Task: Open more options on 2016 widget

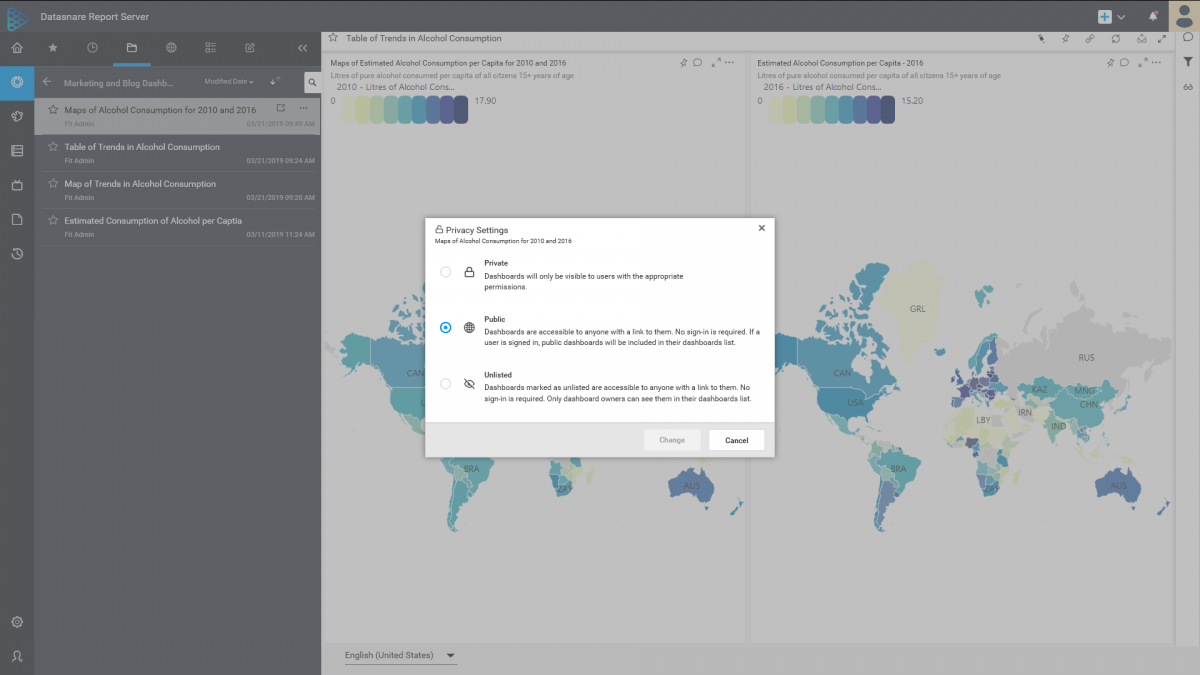Action: (x=1158, y=62)
